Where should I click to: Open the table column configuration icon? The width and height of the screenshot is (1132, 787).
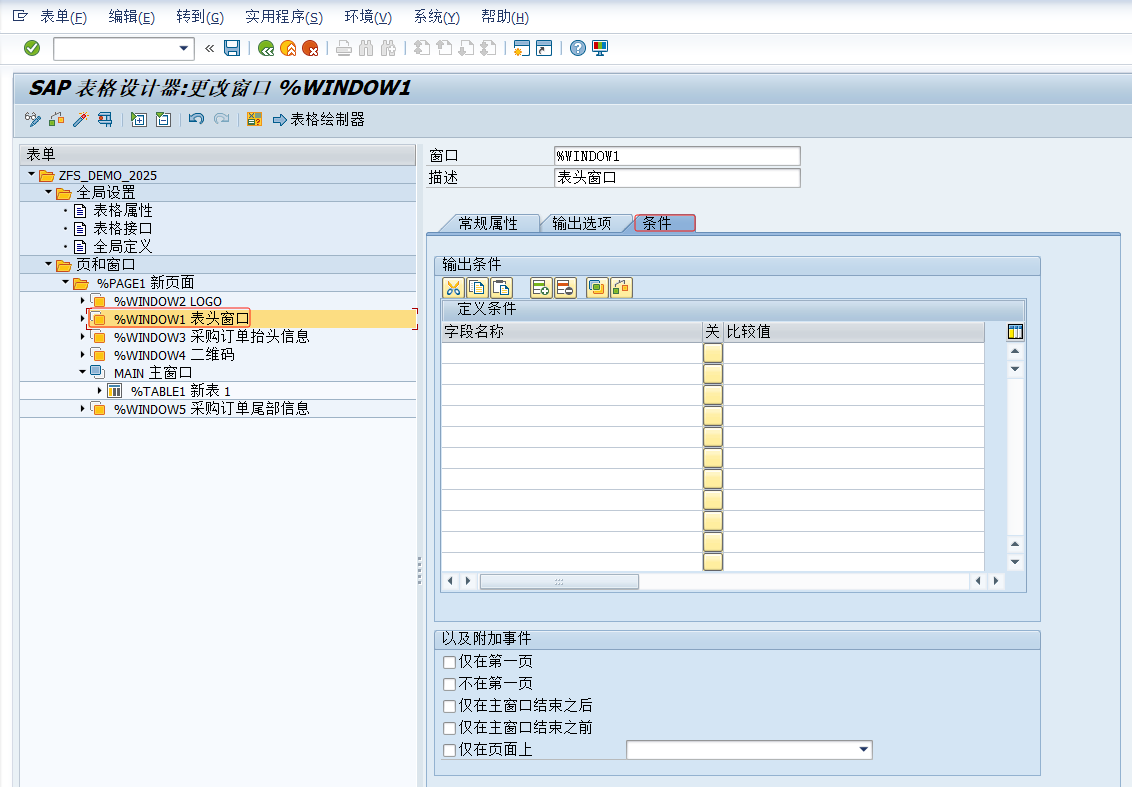pos(1015,332)
